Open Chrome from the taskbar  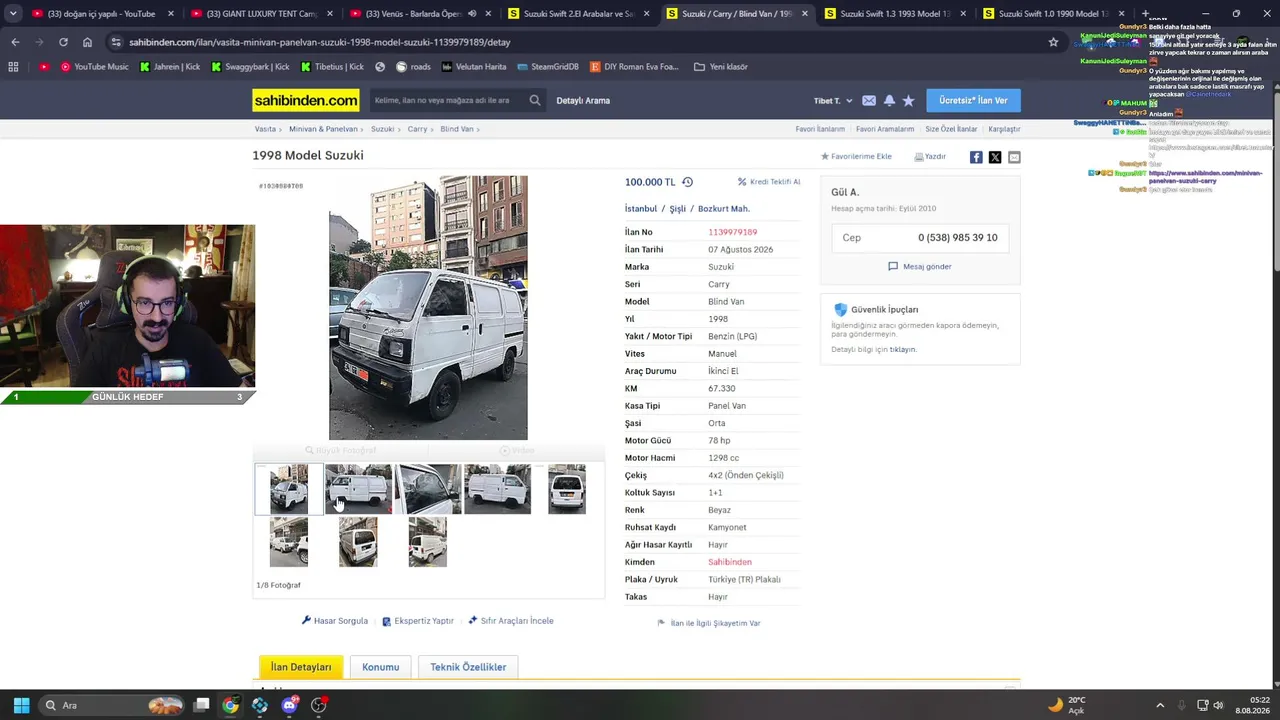230,705
